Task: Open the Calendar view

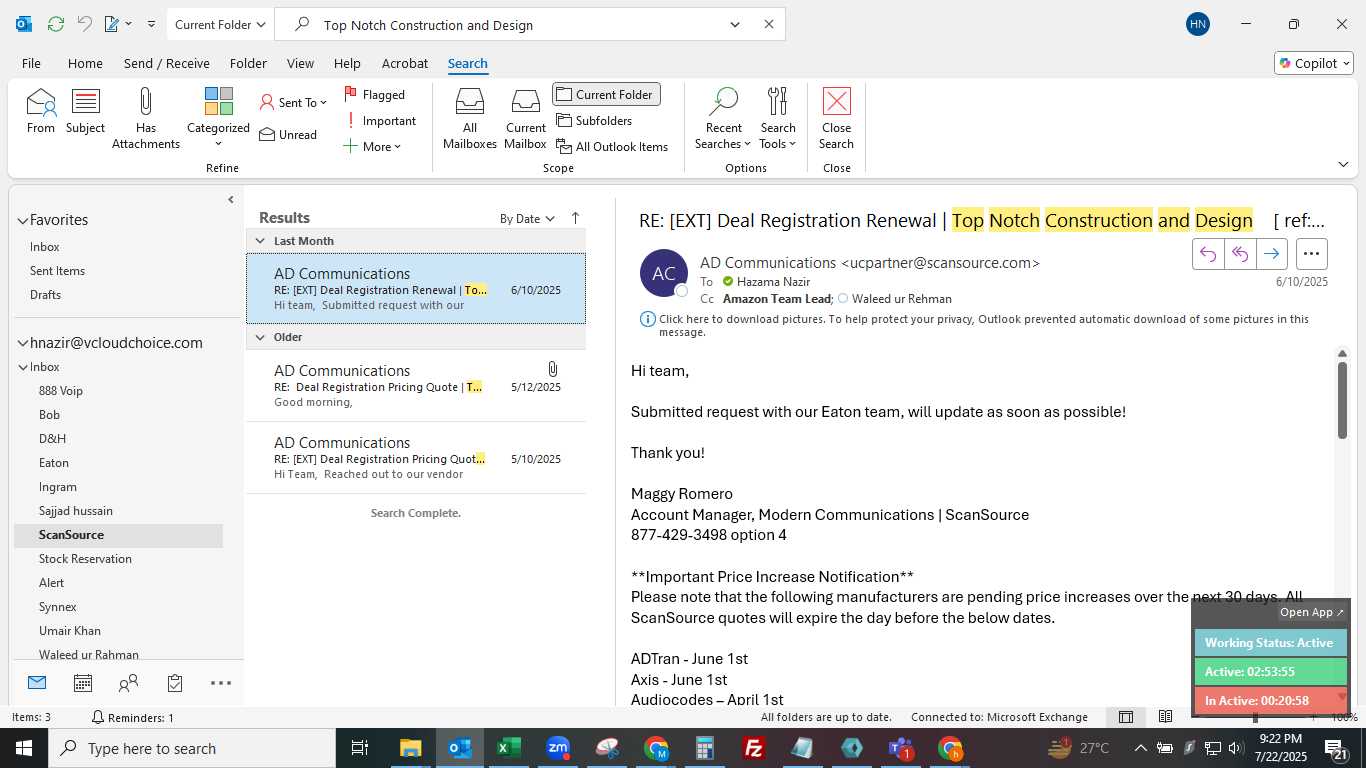Action: (83, 683)
